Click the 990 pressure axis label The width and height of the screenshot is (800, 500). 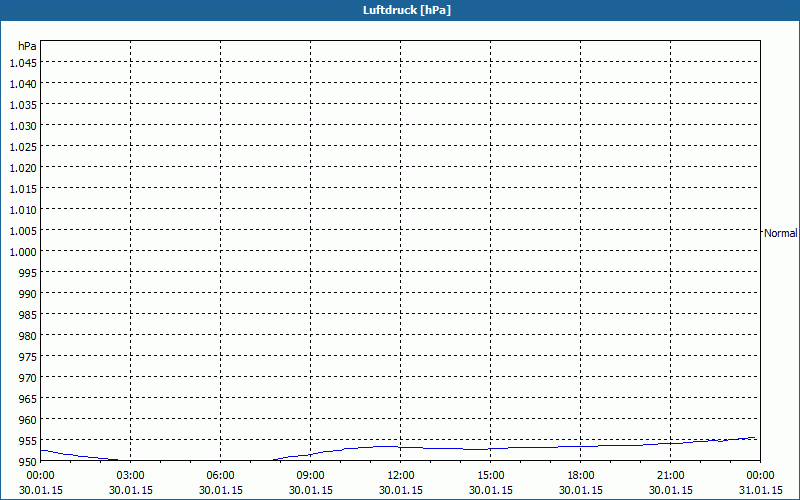pyautogui.click(x=29, y=294)
